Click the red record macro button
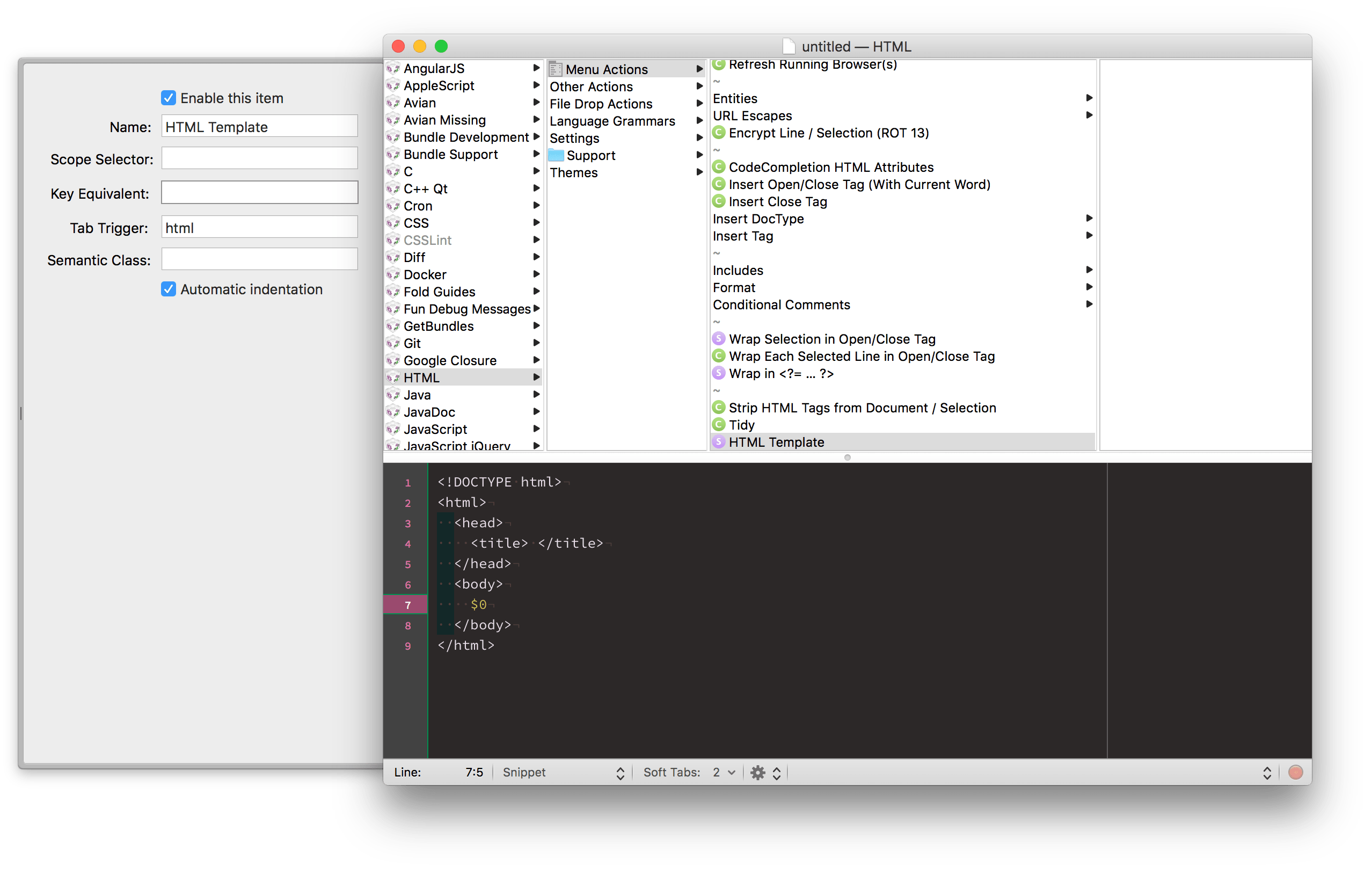 (x=1295, y=772)
